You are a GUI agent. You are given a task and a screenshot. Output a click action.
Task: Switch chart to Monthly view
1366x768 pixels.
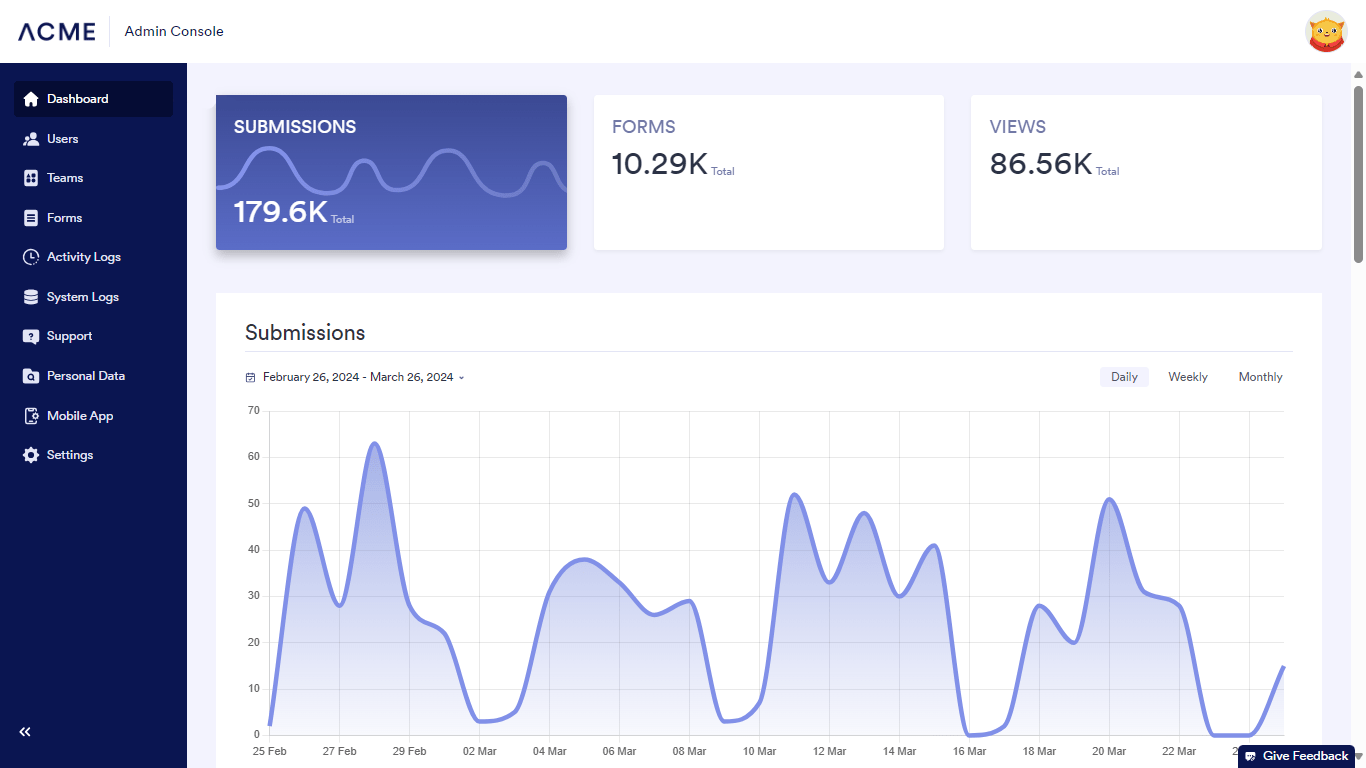1260,377
